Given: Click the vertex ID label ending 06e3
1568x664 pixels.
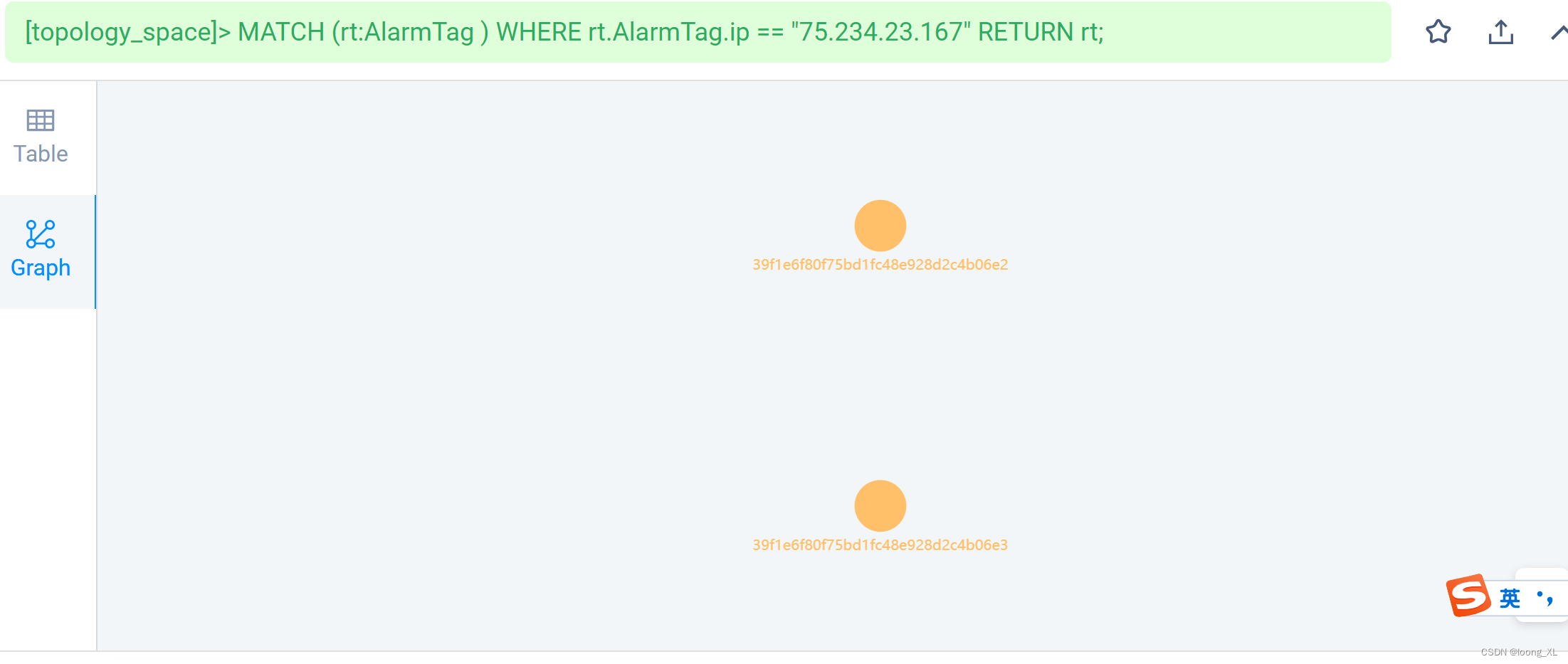Looking at the screenshot, I should coord(880,545).
